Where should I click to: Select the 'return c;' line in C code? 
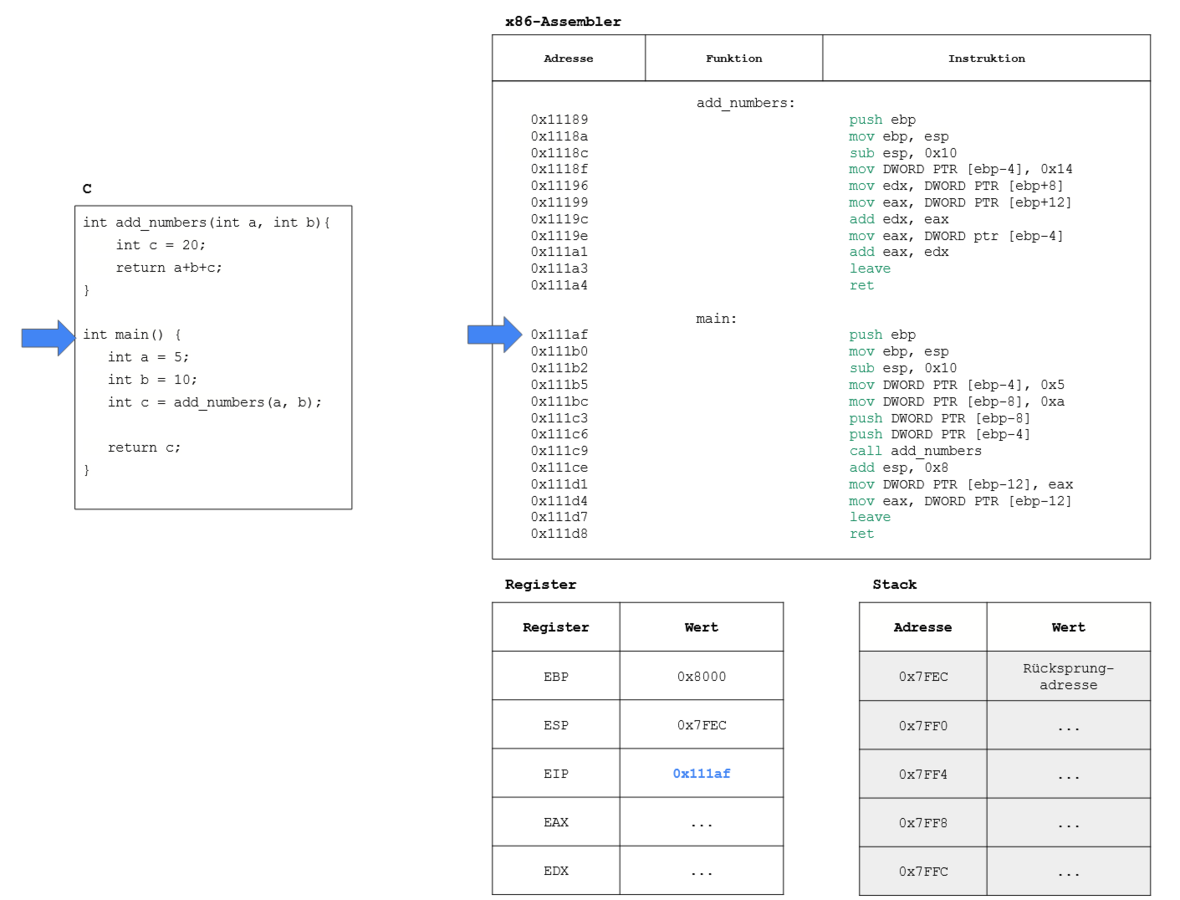(145, 447)
